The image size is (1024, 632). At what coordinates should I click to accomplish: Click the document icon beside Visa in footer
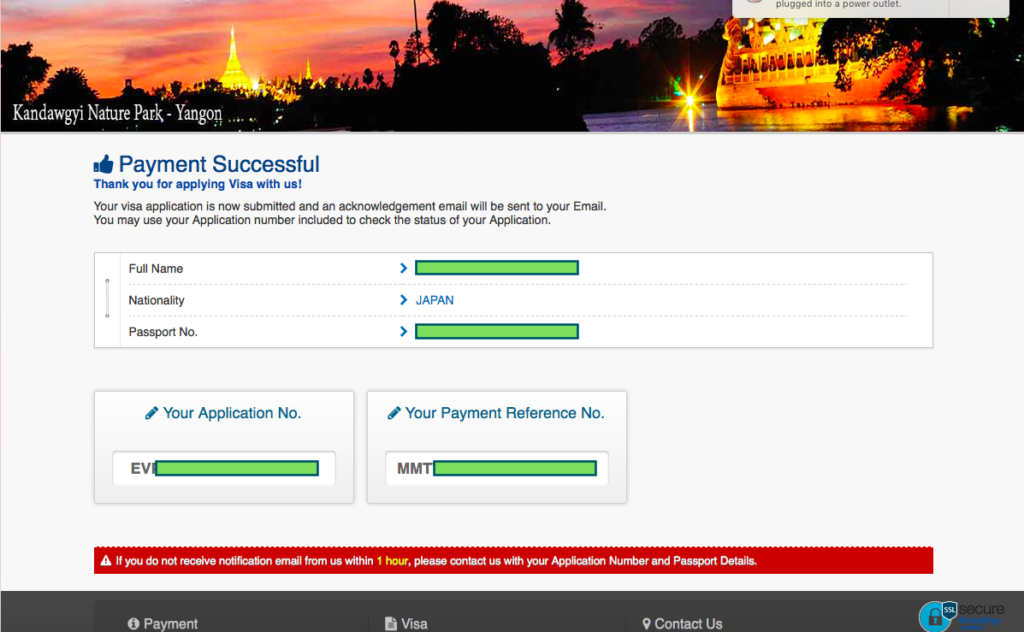391,623
